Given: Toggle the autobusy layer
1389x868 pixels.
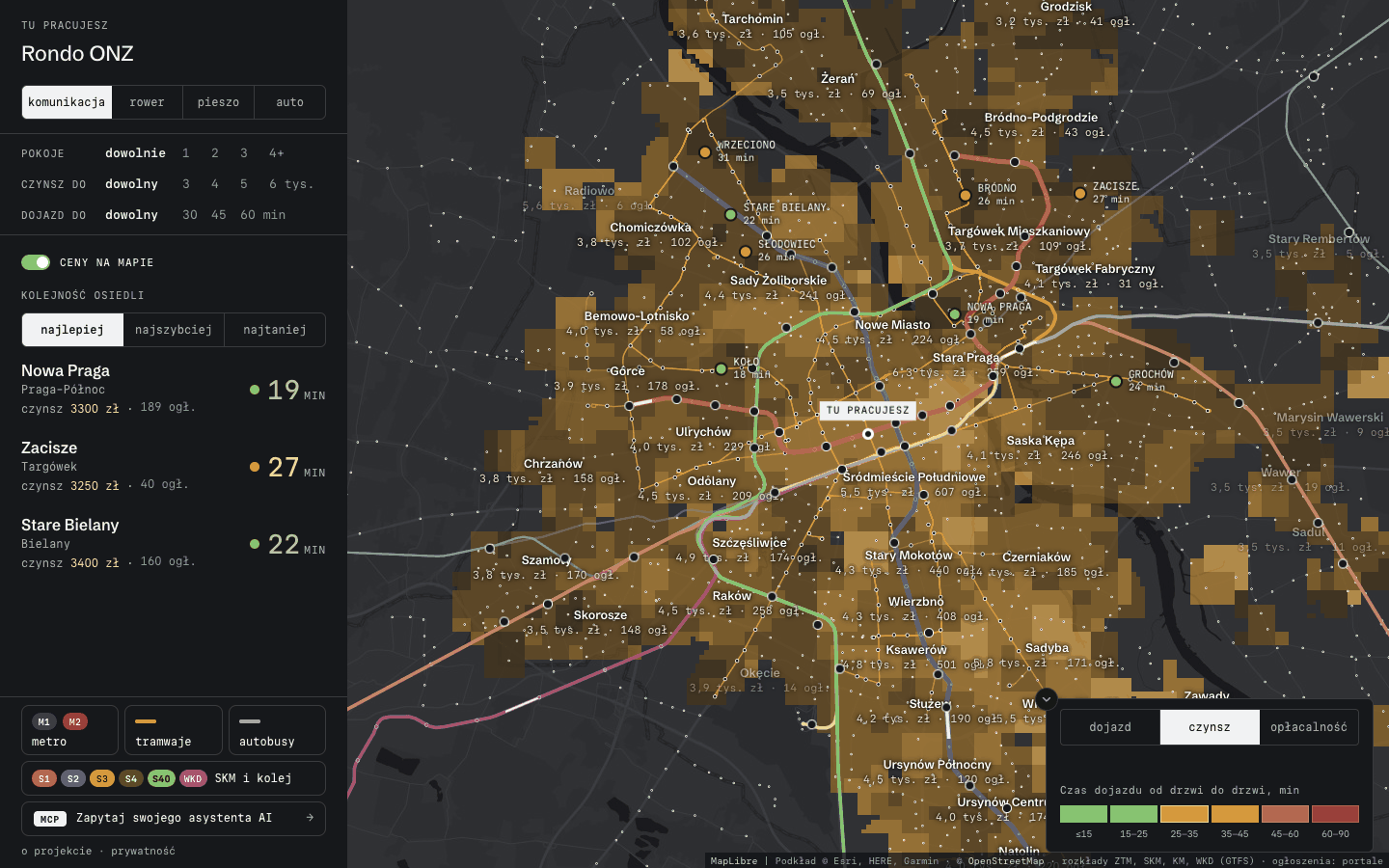Looking at the screenshot, I should pyautogui.click(x=277, y=730).
